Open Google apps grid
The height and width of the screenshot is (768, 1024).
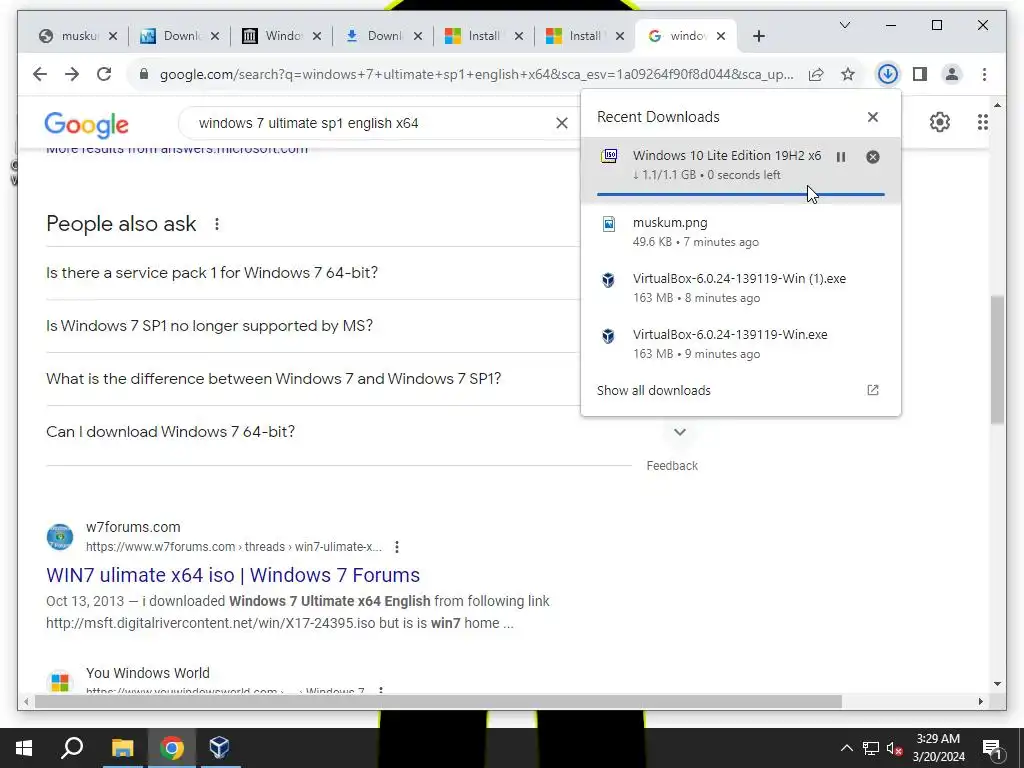click(x=983, y=122)
